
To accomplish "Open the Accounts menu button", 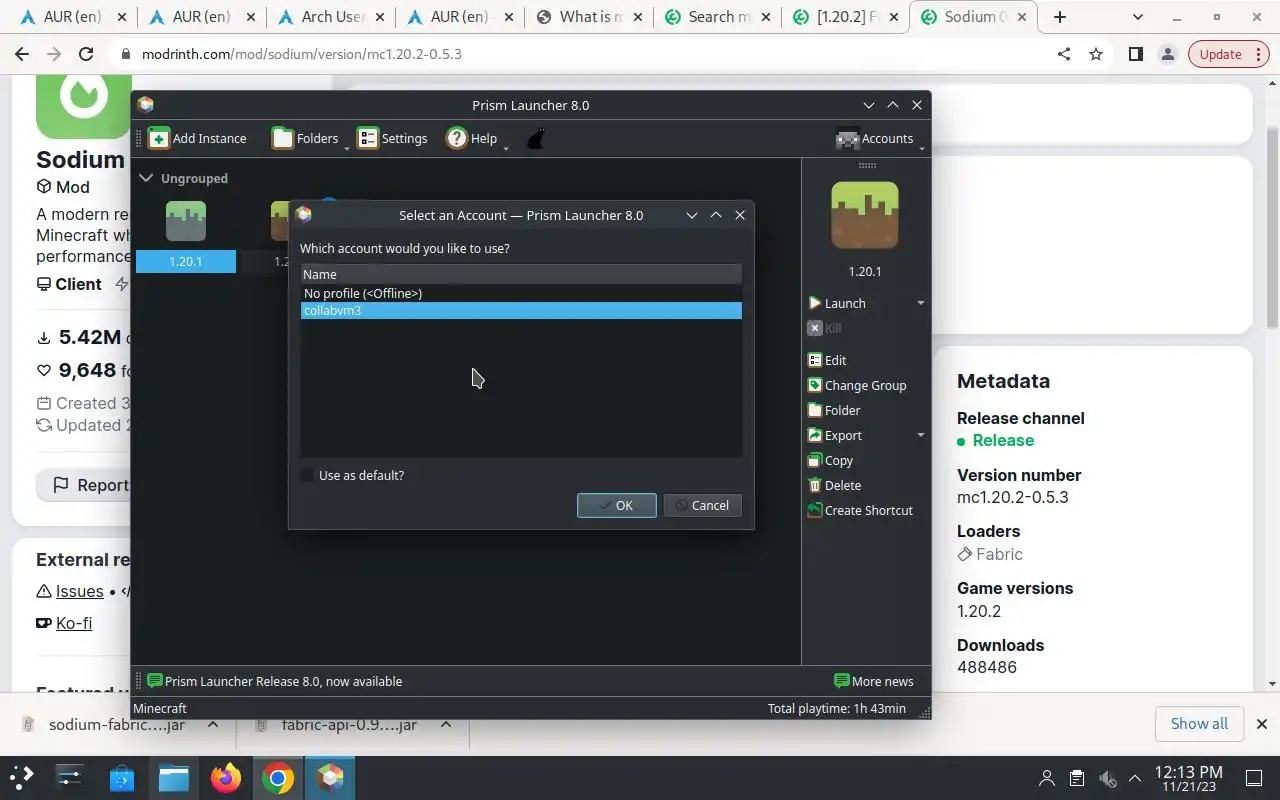I will pos(875,138).
